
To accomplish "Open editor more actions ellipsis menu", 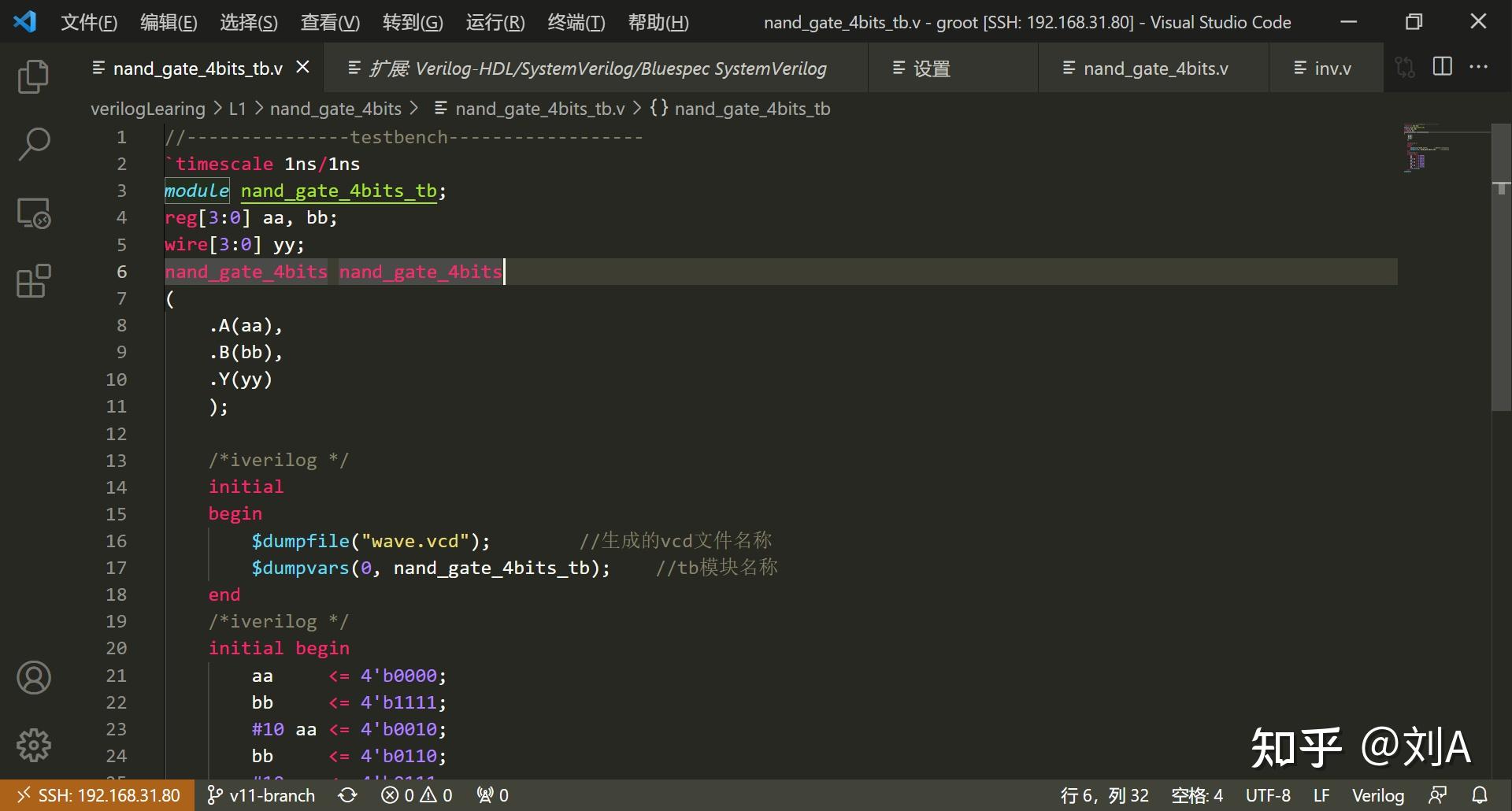I will click(1480, 67).
